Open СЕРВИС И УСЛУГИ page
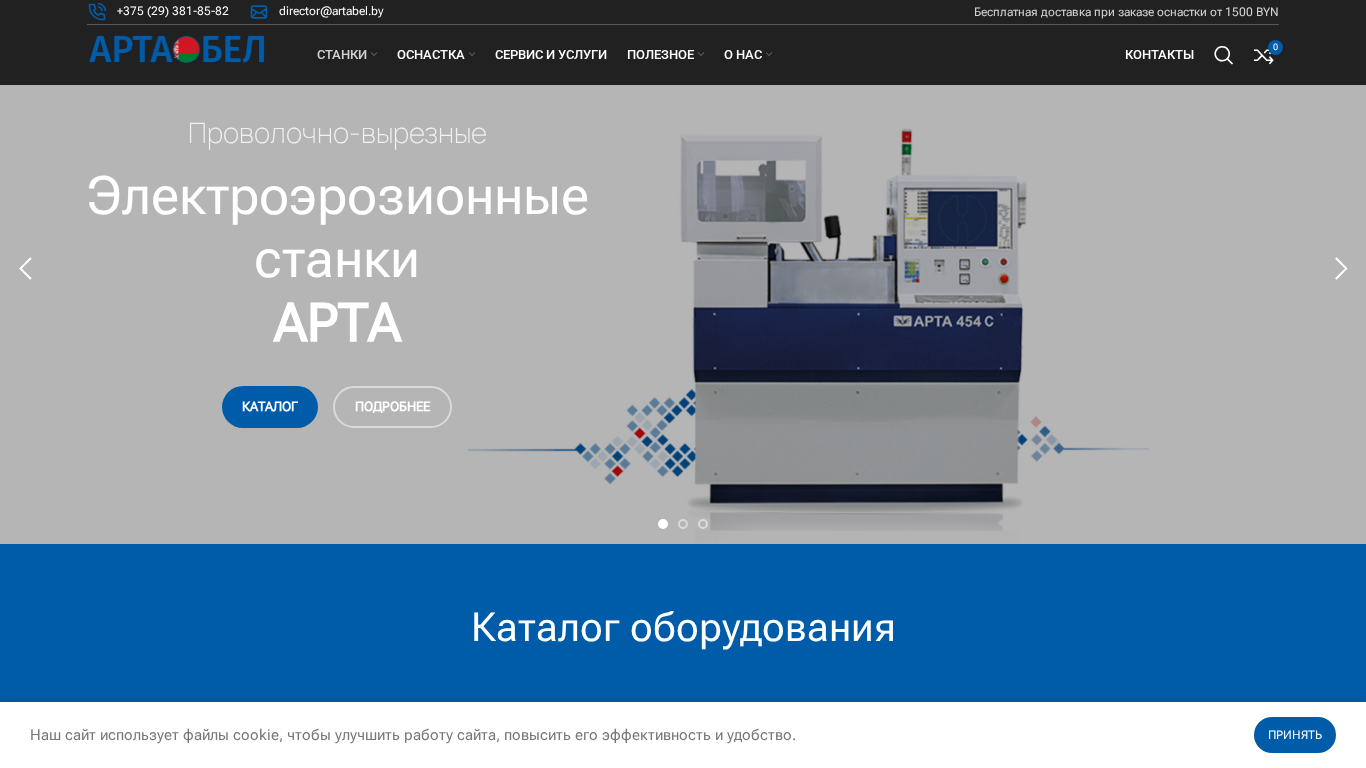Viewport: 1366px width, 768px height. 551,55
